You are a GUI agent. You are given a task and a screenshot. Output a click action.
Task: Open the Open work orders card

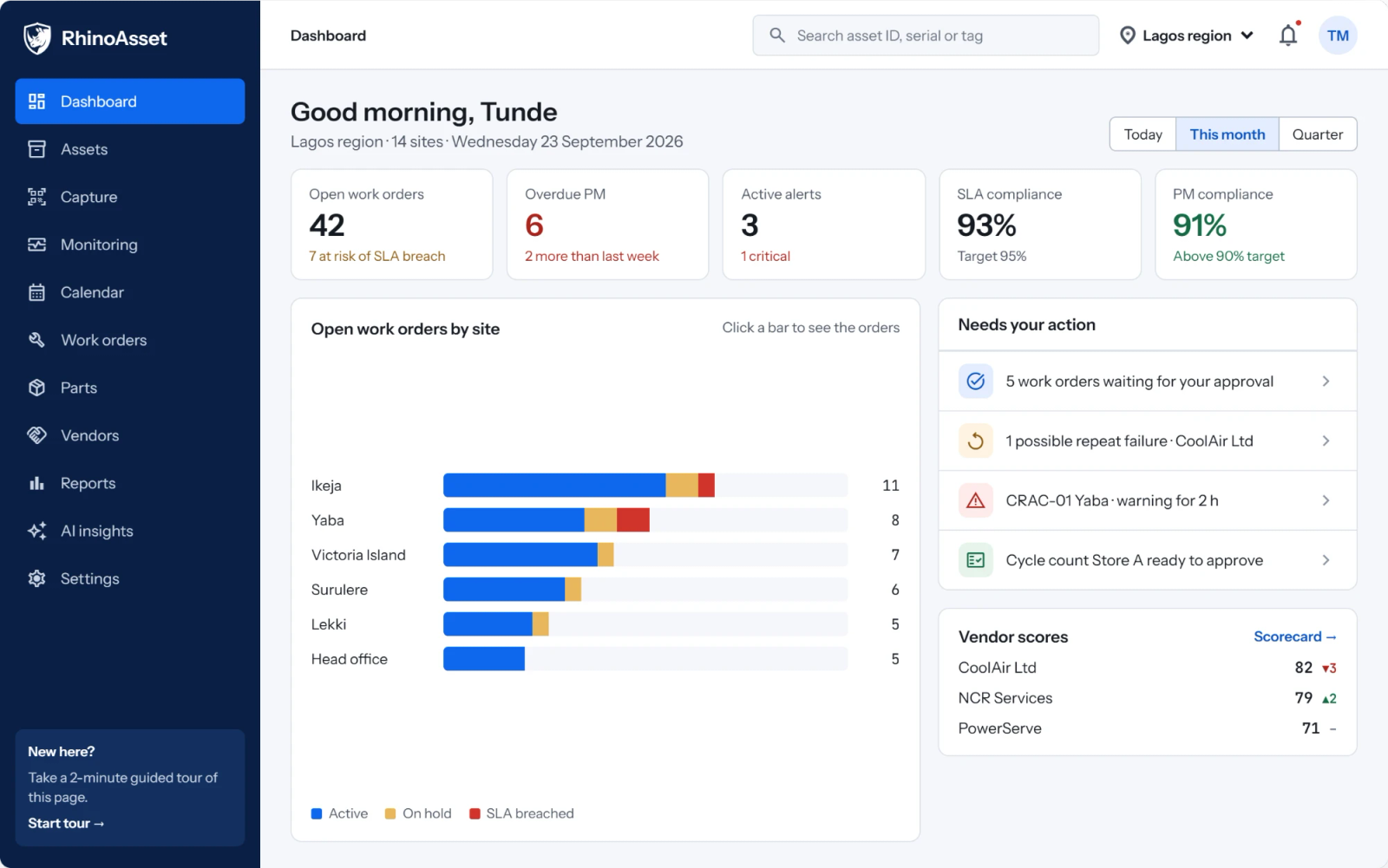pyautogui.click(x=392, y=225)
